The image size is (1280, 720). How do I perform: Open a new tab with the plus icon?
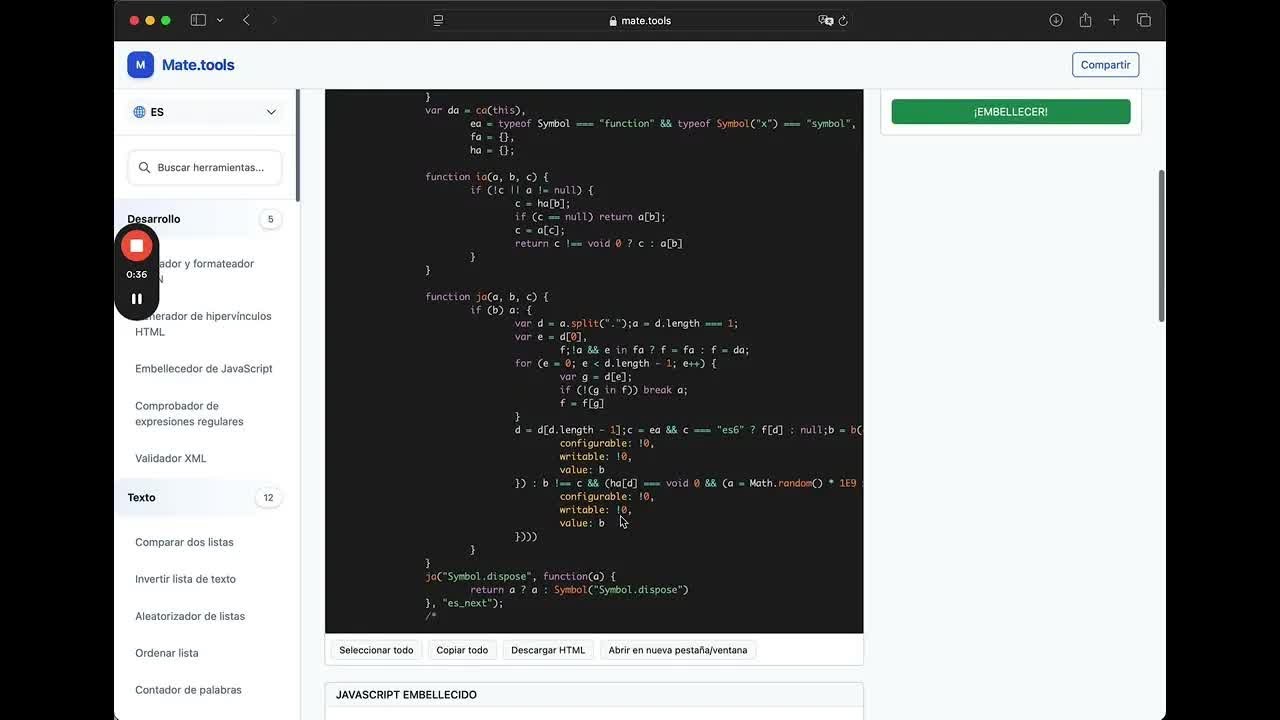click(1114, 20)
